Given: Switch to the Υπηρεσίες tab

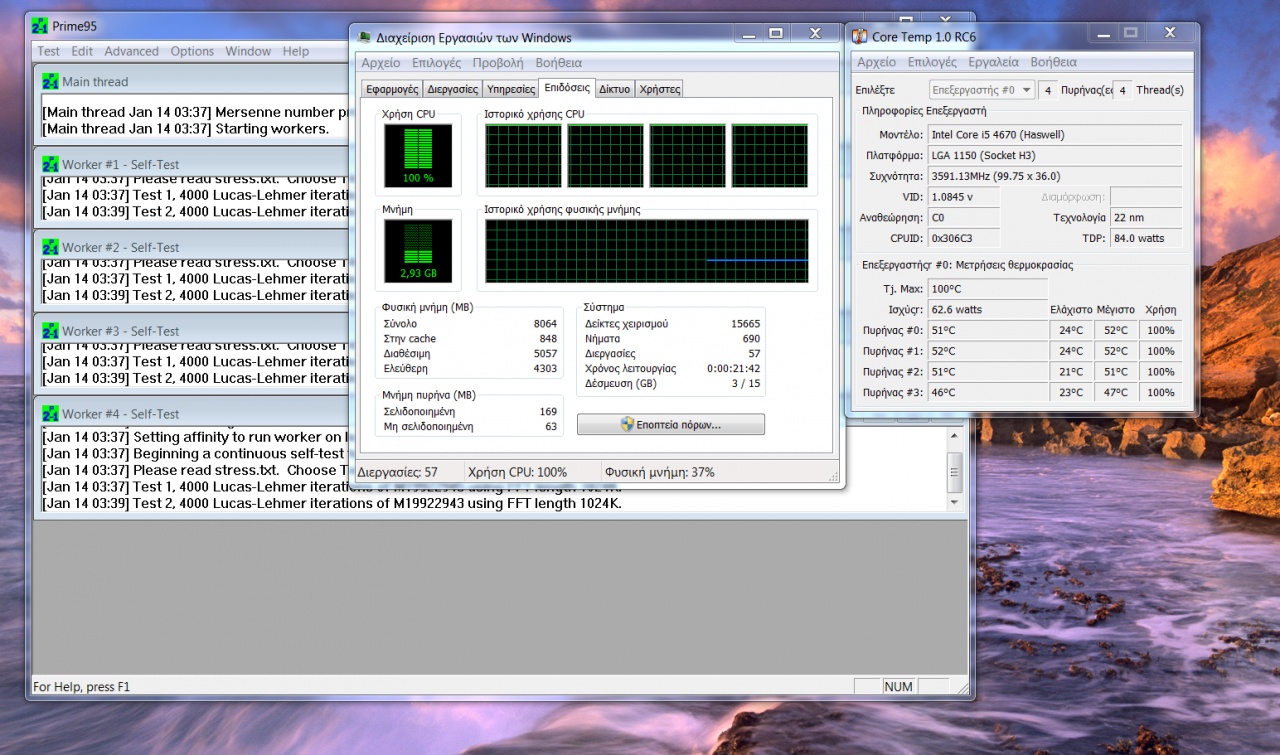Looking at the screenshot, I should 511,89.
